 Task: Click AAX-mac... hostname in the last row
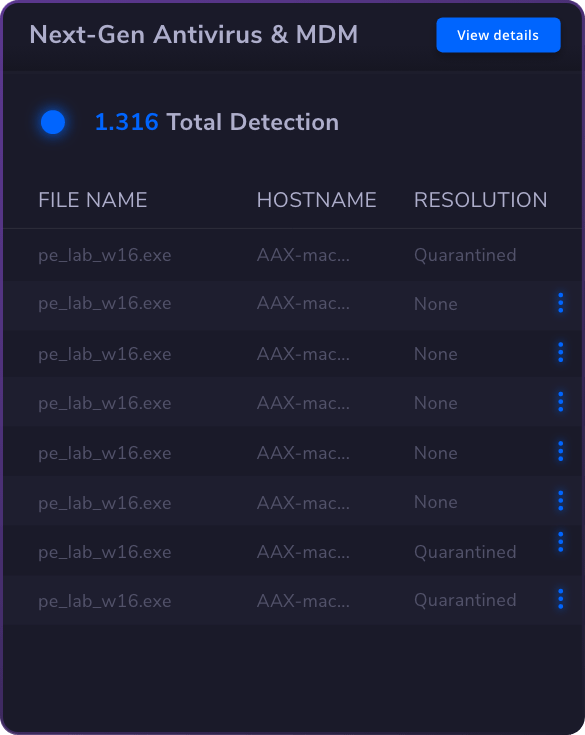click(x=303, y=601)
